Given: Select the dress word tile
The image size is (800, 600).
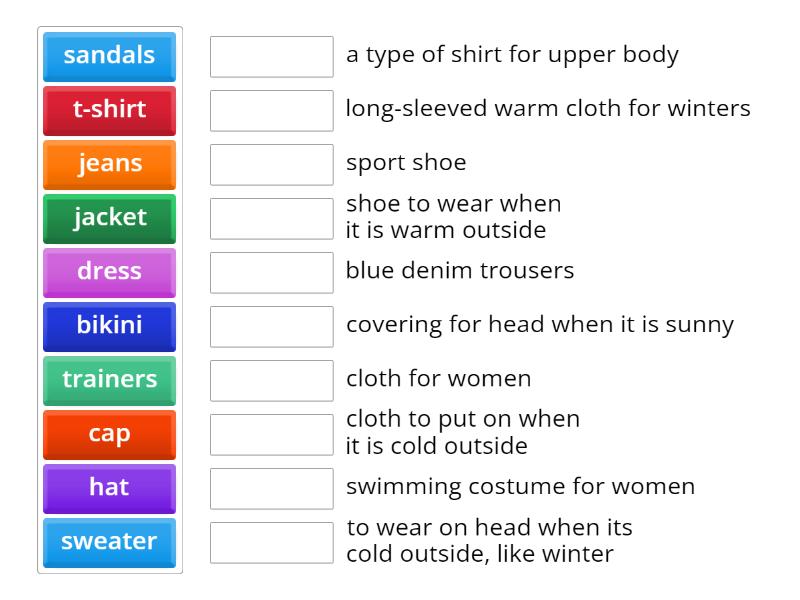Looking at the screenshot, I should pos(109,272).
